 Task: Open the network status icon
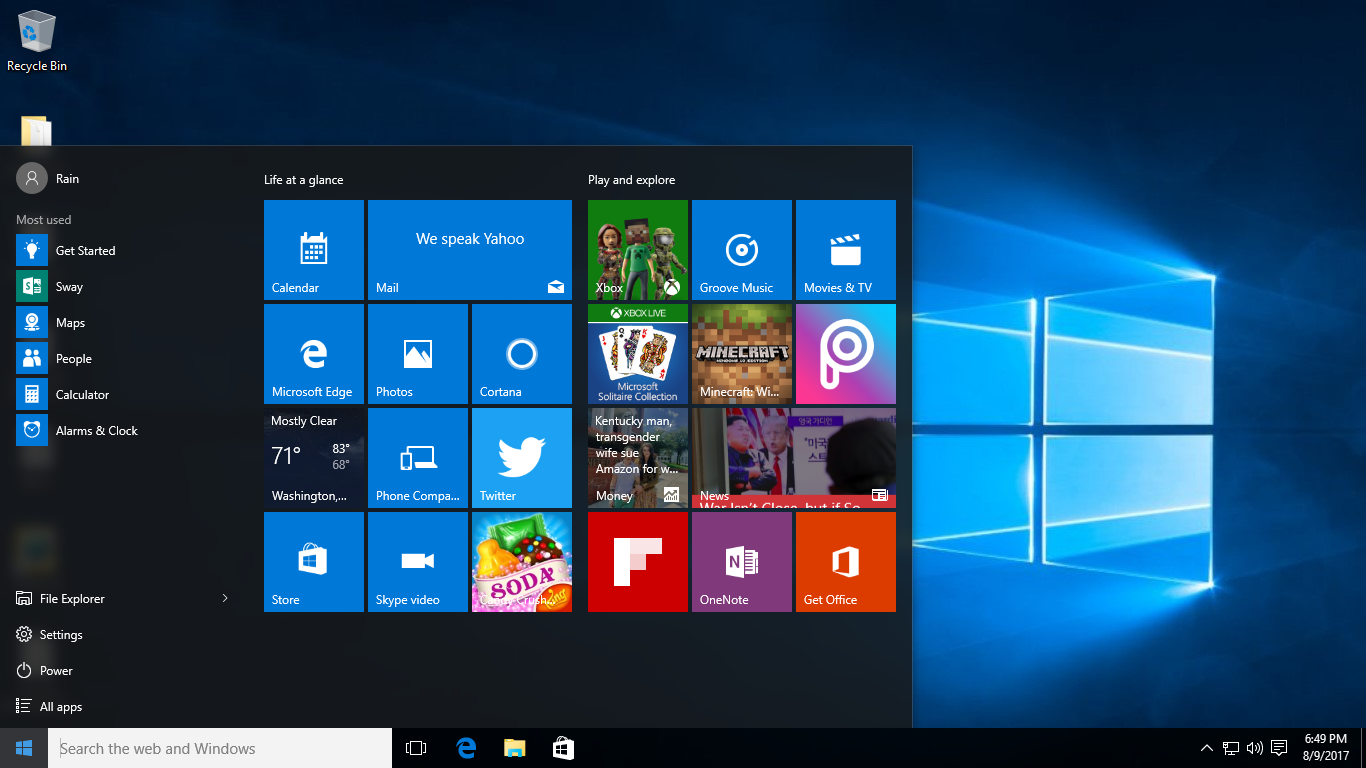[x=1231, y=748]
